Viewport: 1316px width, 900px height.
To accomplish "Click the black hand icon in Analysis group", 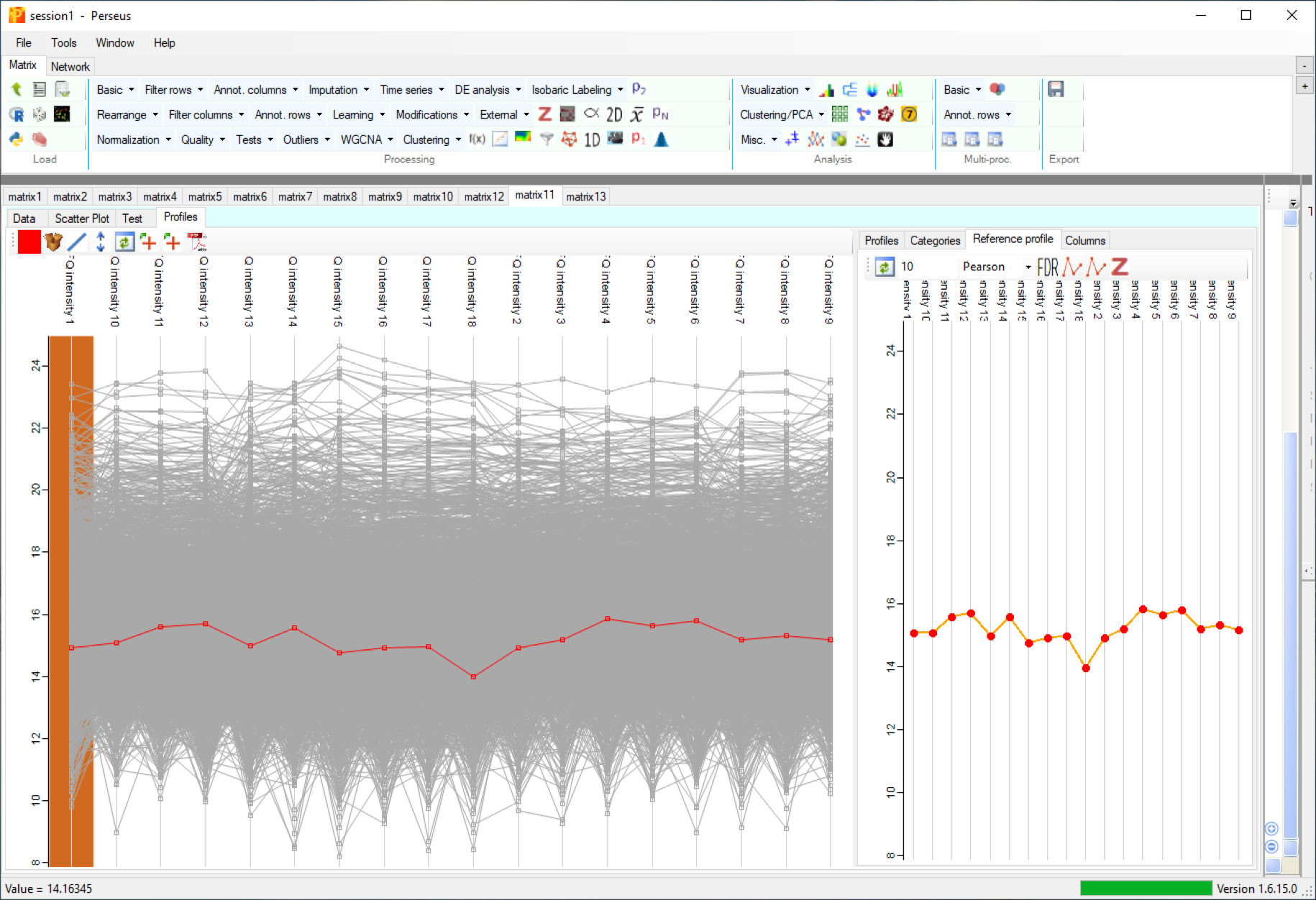I will point(885,139).
